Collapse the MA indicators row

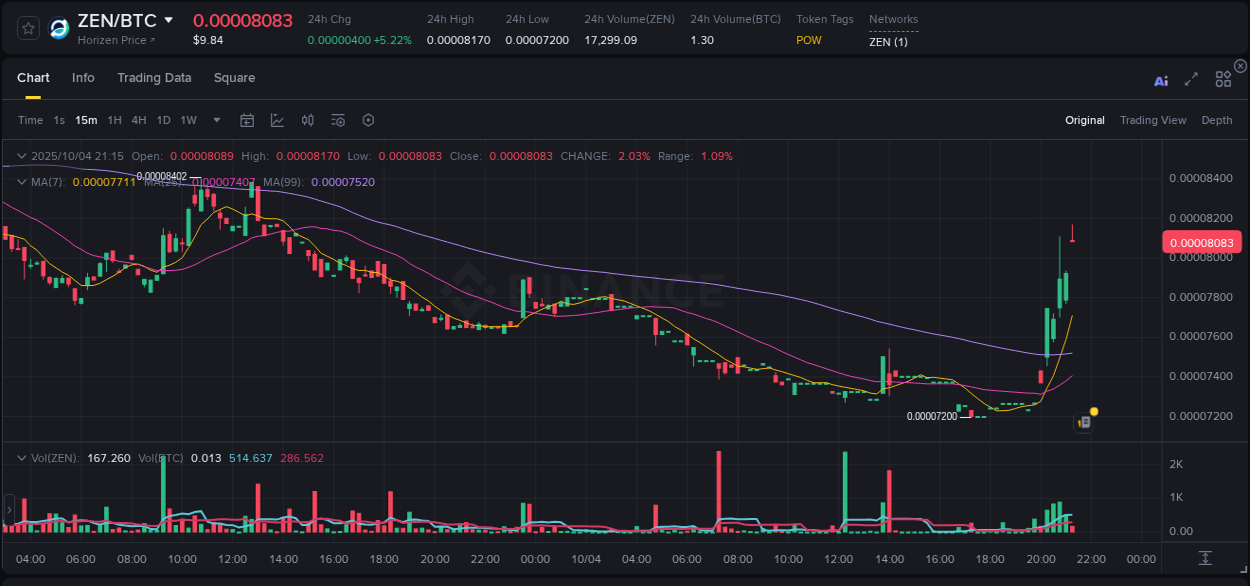tap(21, 182)
